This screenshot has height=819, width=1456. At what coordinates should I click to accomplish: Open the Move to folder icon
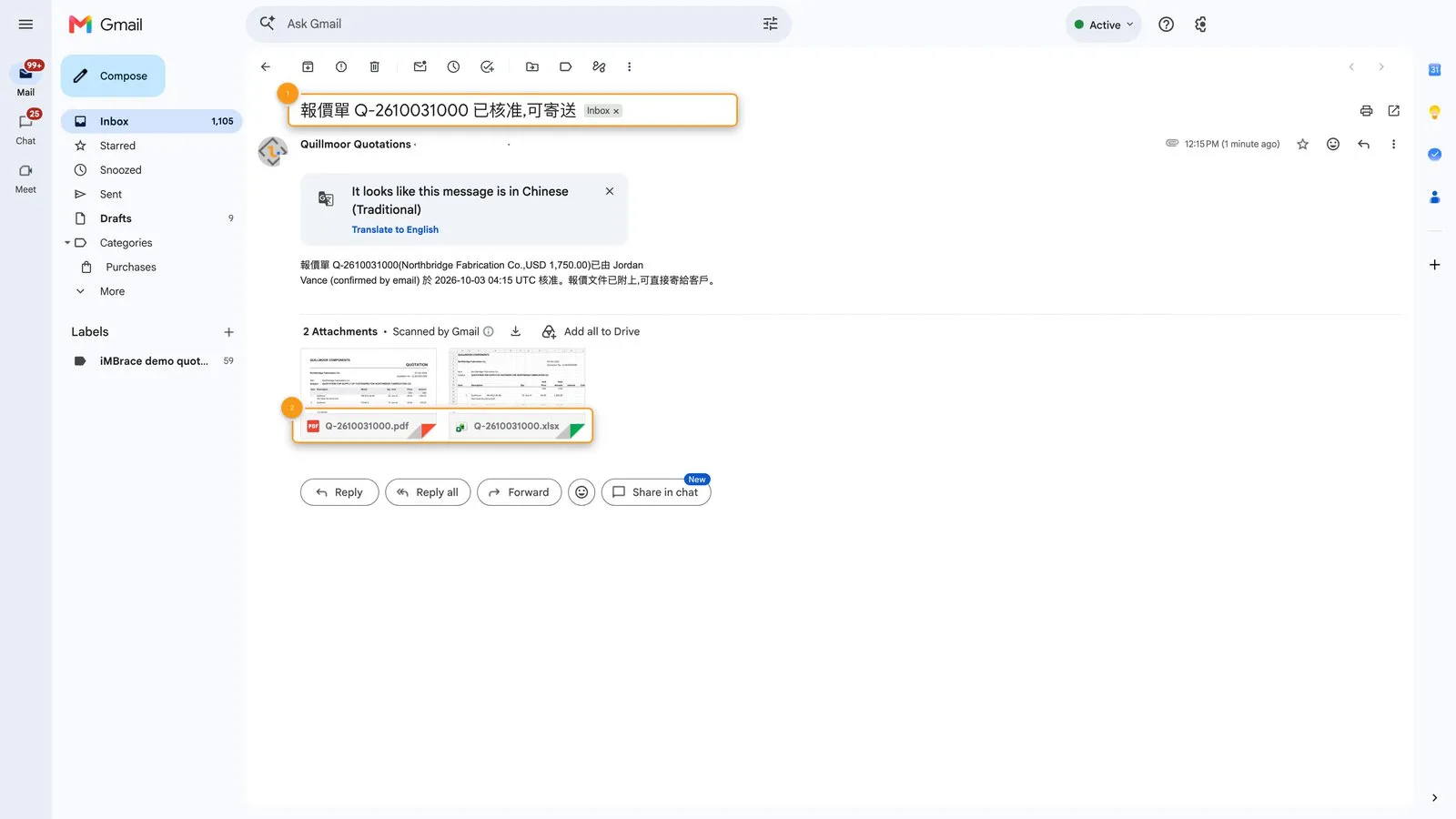coord(532,66)
